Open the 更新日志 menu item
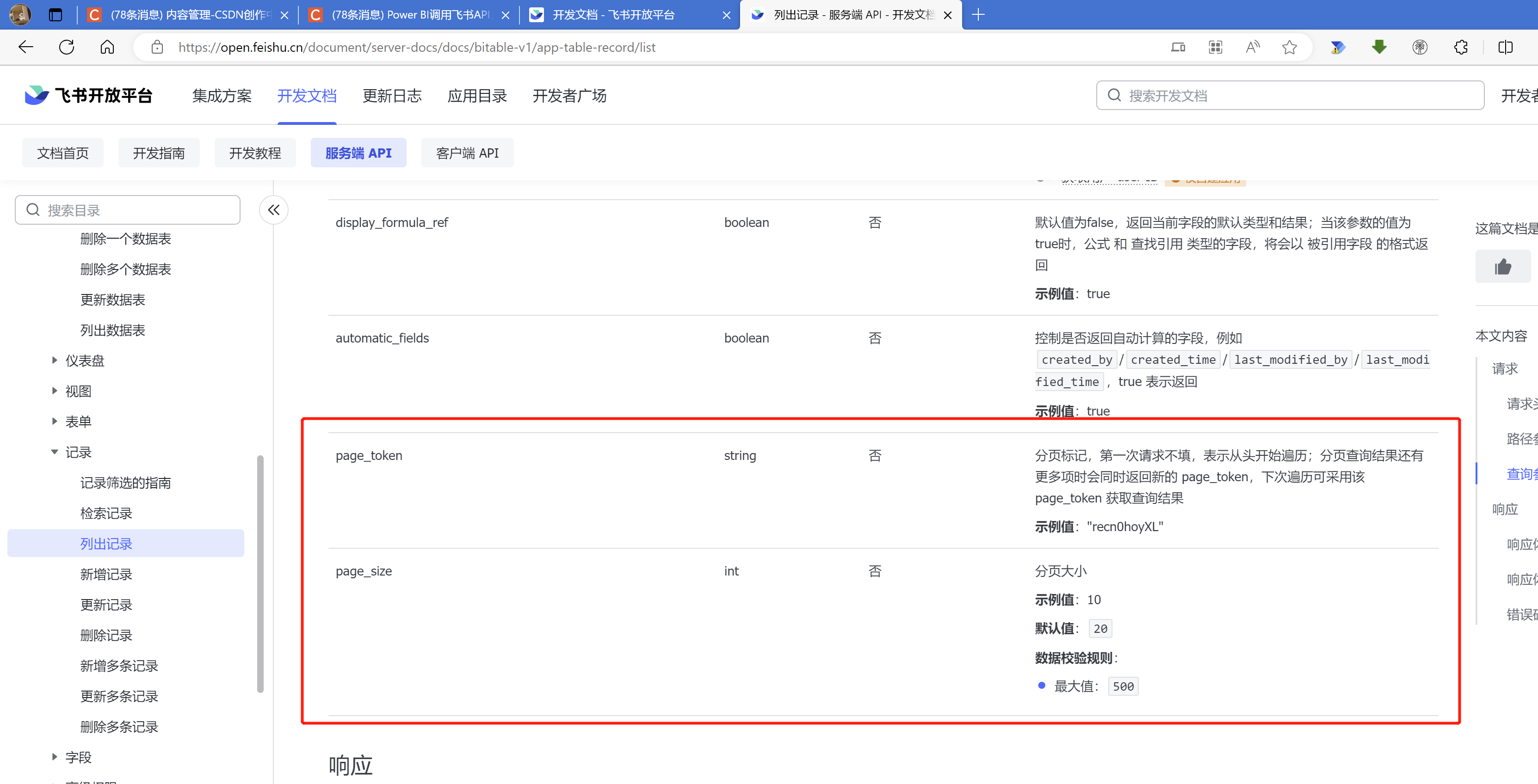 (x=392, y=96)
